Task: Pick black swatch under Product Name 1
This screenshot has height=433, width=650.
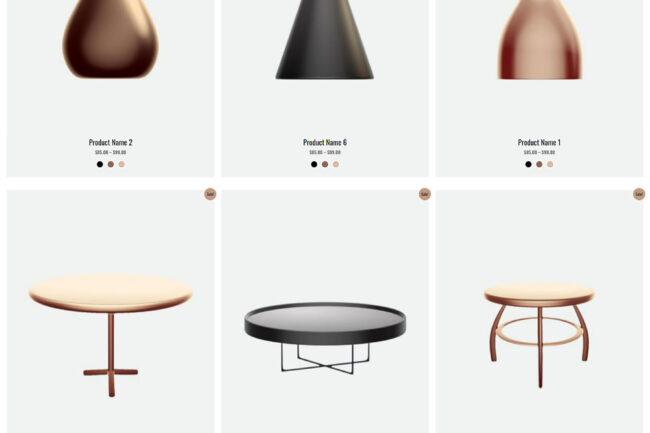Action: [529, 164]
